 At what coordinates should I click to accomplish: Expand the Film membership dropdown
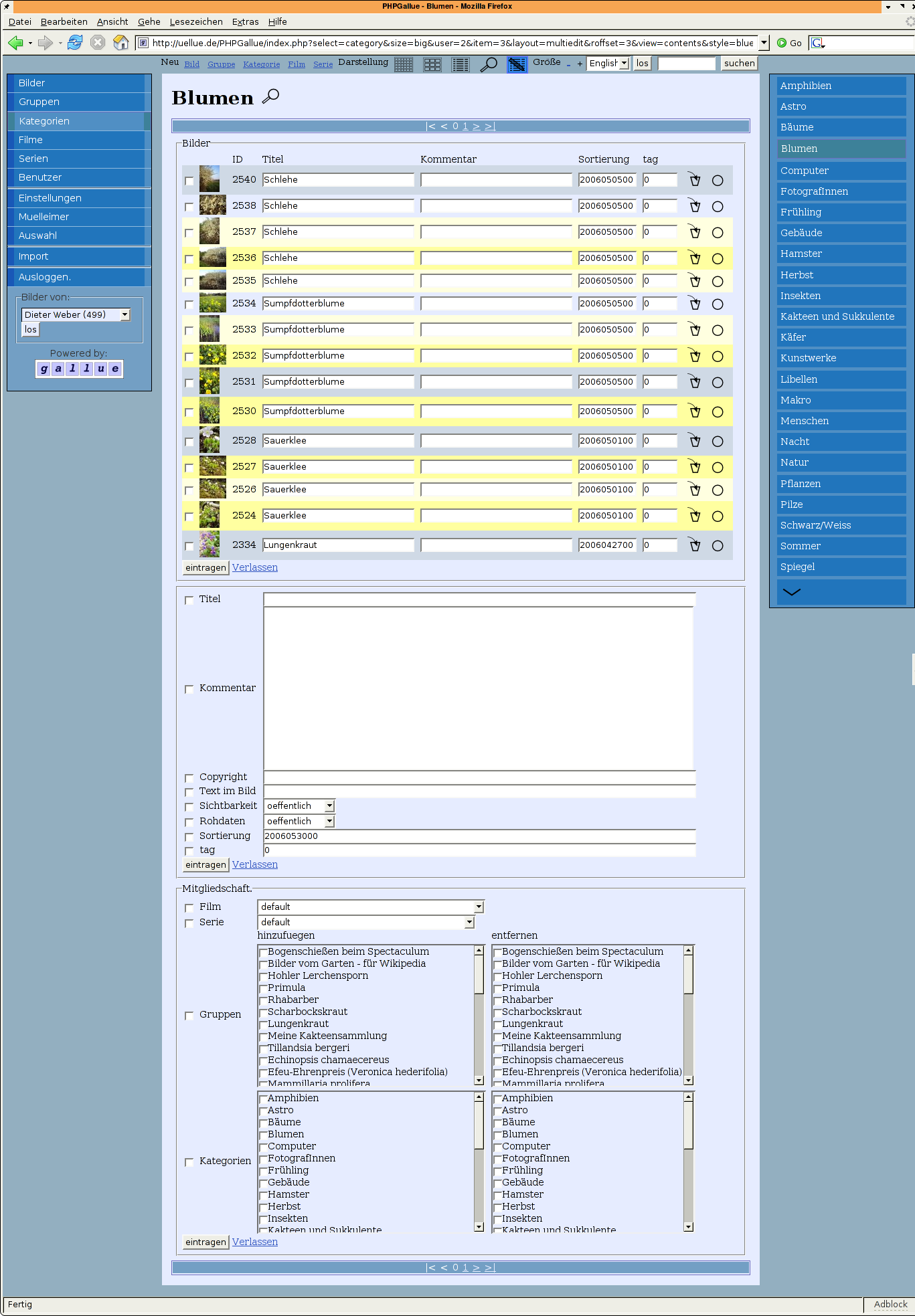pyautogui.click(x=371, y=907)
